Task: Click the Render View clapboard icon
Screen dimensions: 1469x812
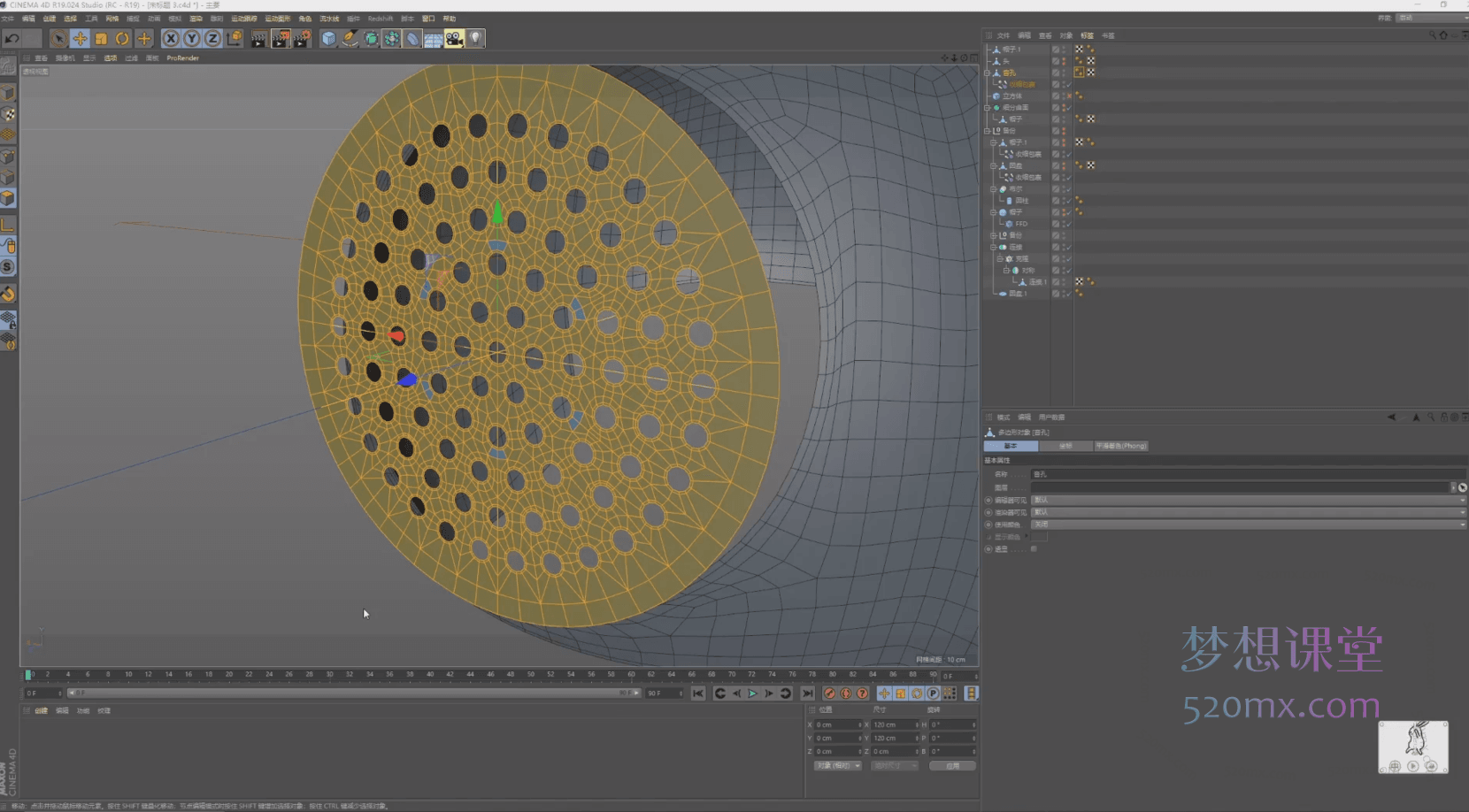Action: point(258,38)
